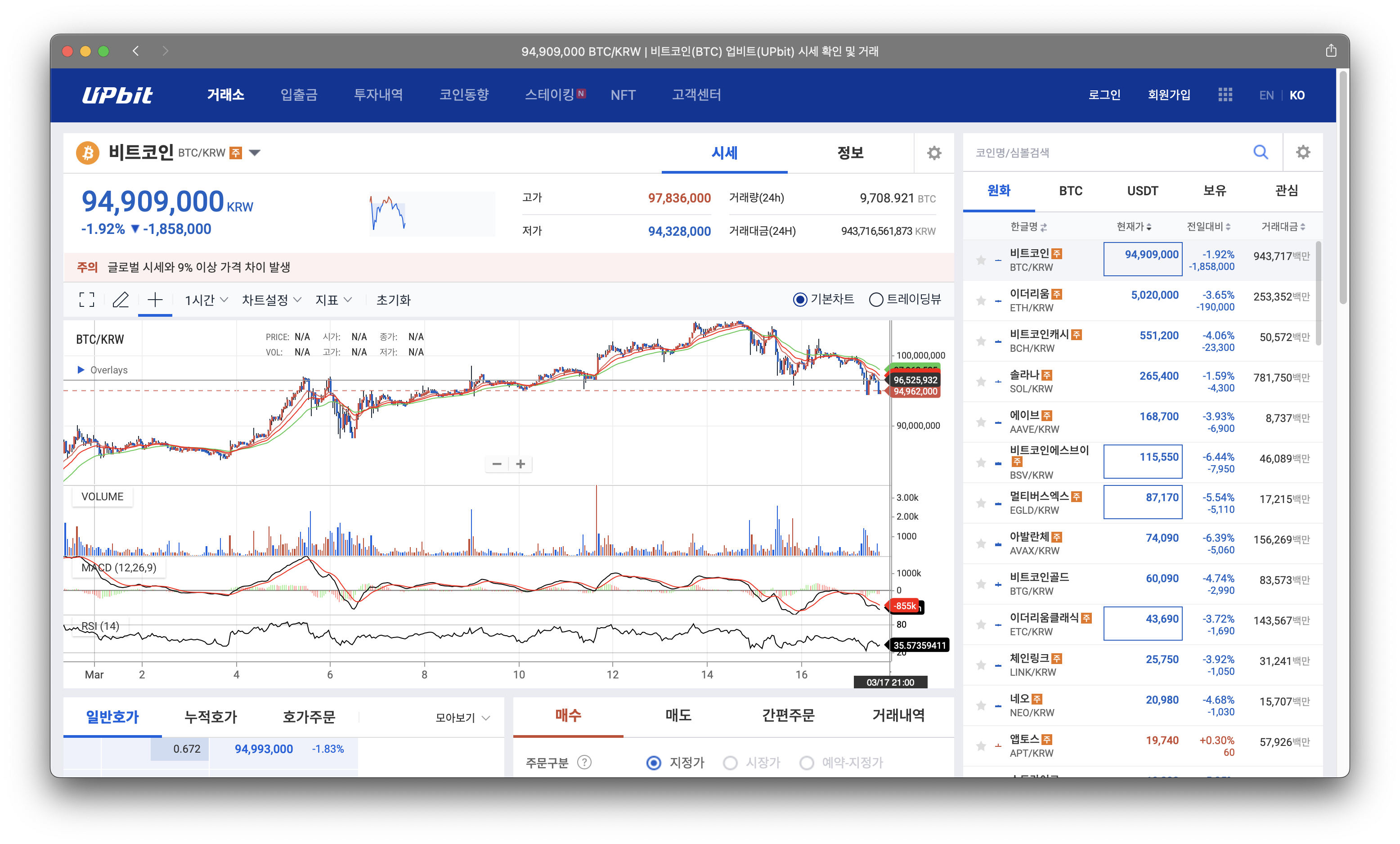Sort by 거래대금 column
1400x844 pixels.
pos(1283,227)
